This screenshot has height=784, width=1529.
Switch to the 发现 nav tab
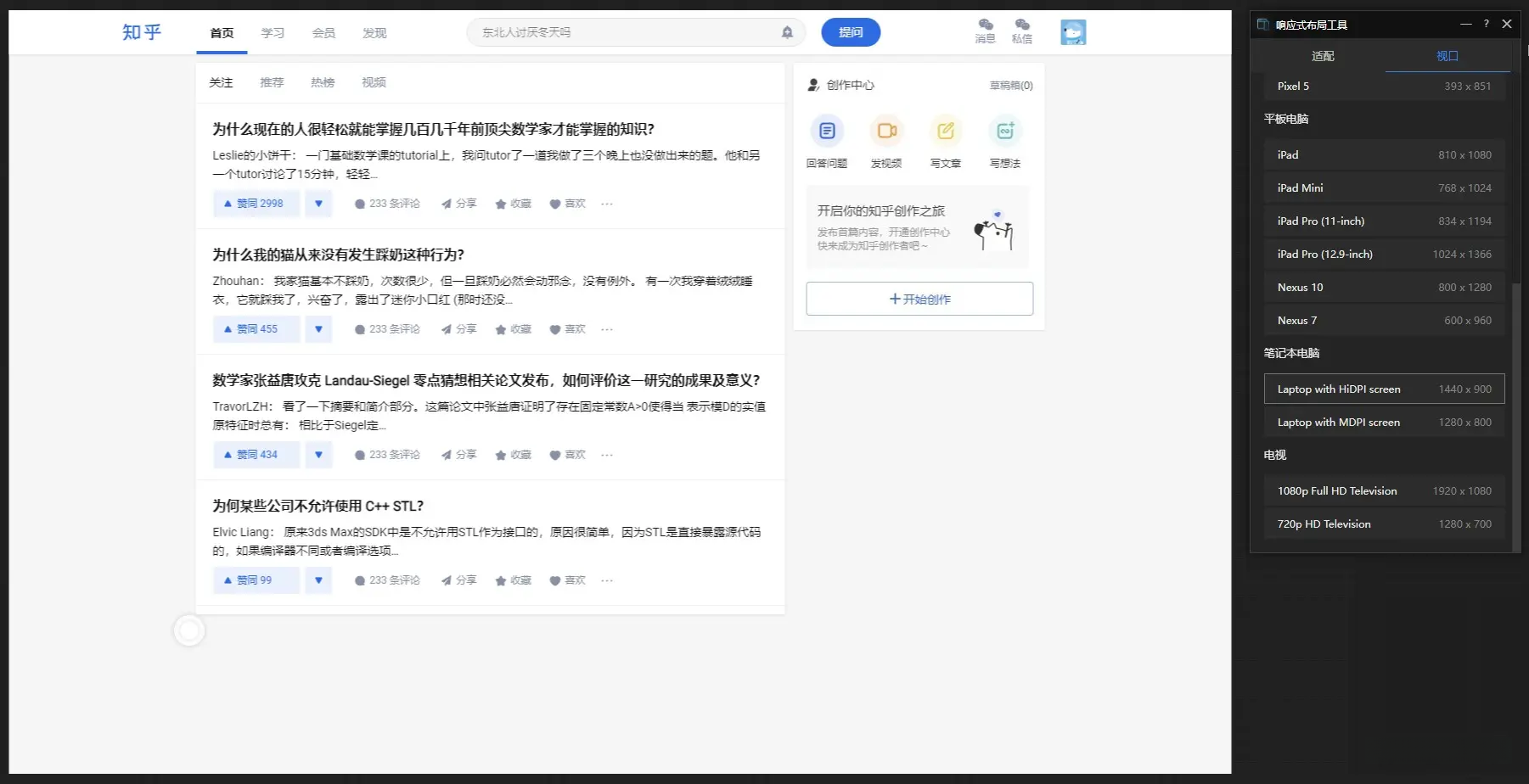374,33
